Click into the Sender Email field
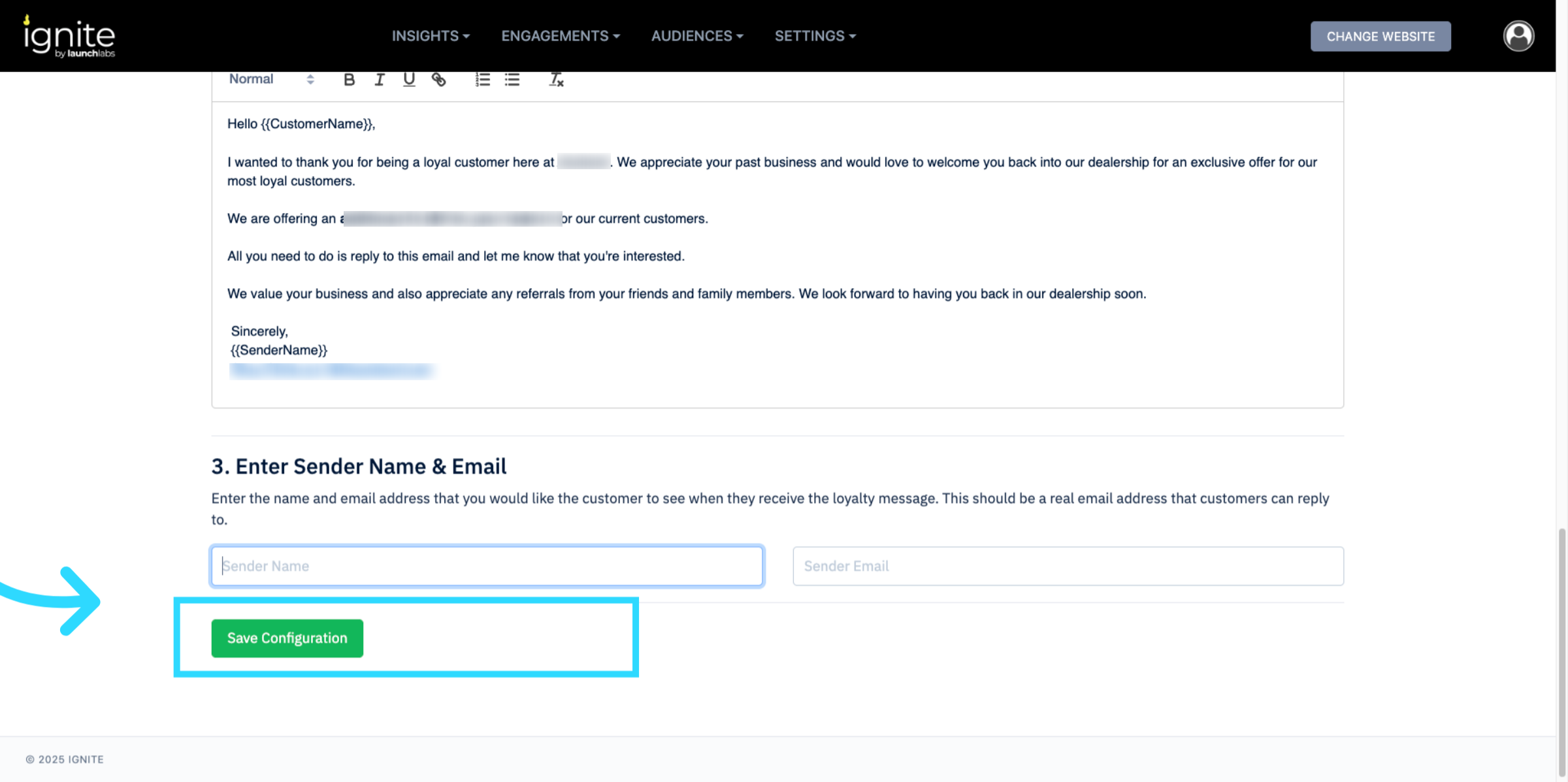 [1068, 566]
